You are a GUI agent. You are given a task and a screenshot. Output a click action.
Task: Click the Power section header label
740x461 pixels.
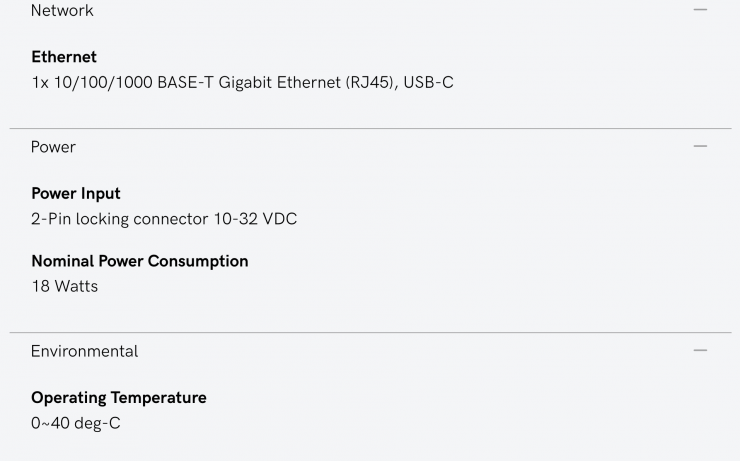(53, 147)
